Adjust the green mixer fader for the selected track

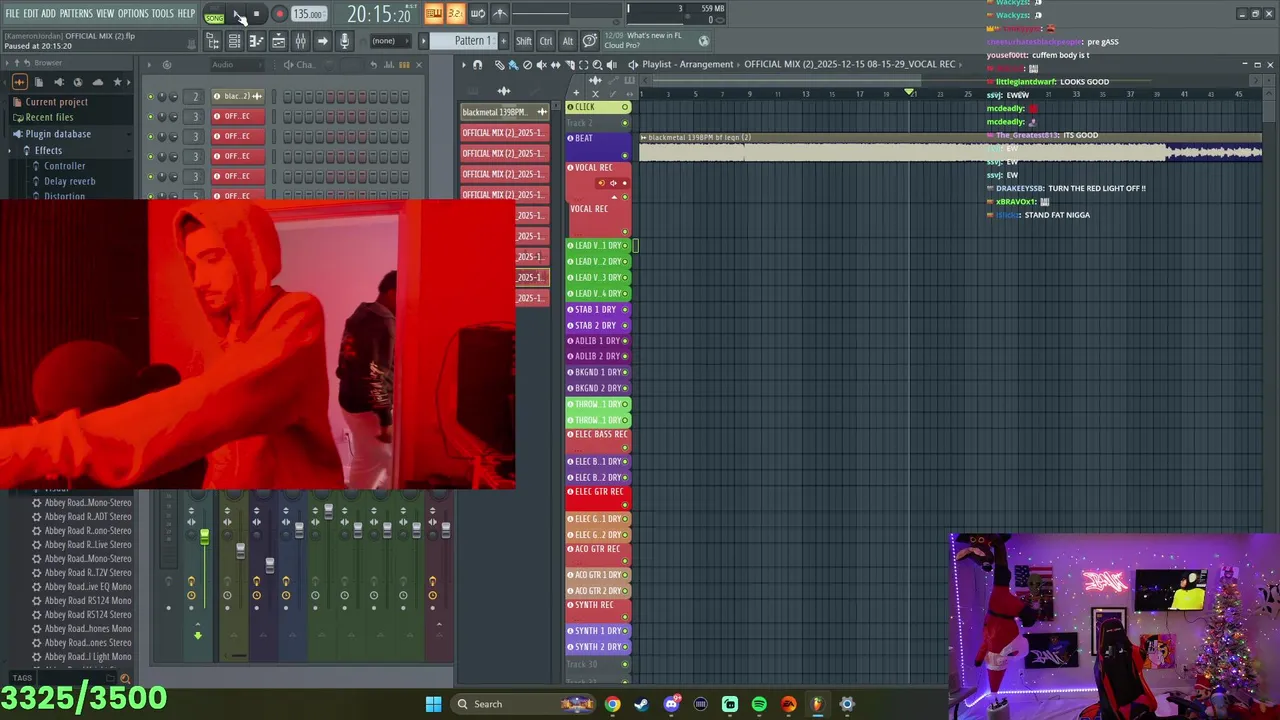coord(204,538)
